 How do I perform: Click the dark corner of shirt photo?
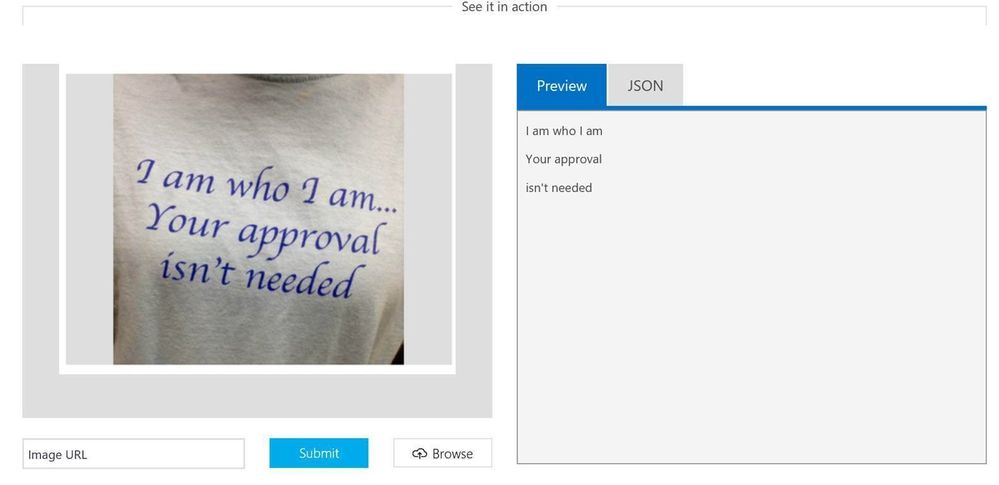point(399,354)
